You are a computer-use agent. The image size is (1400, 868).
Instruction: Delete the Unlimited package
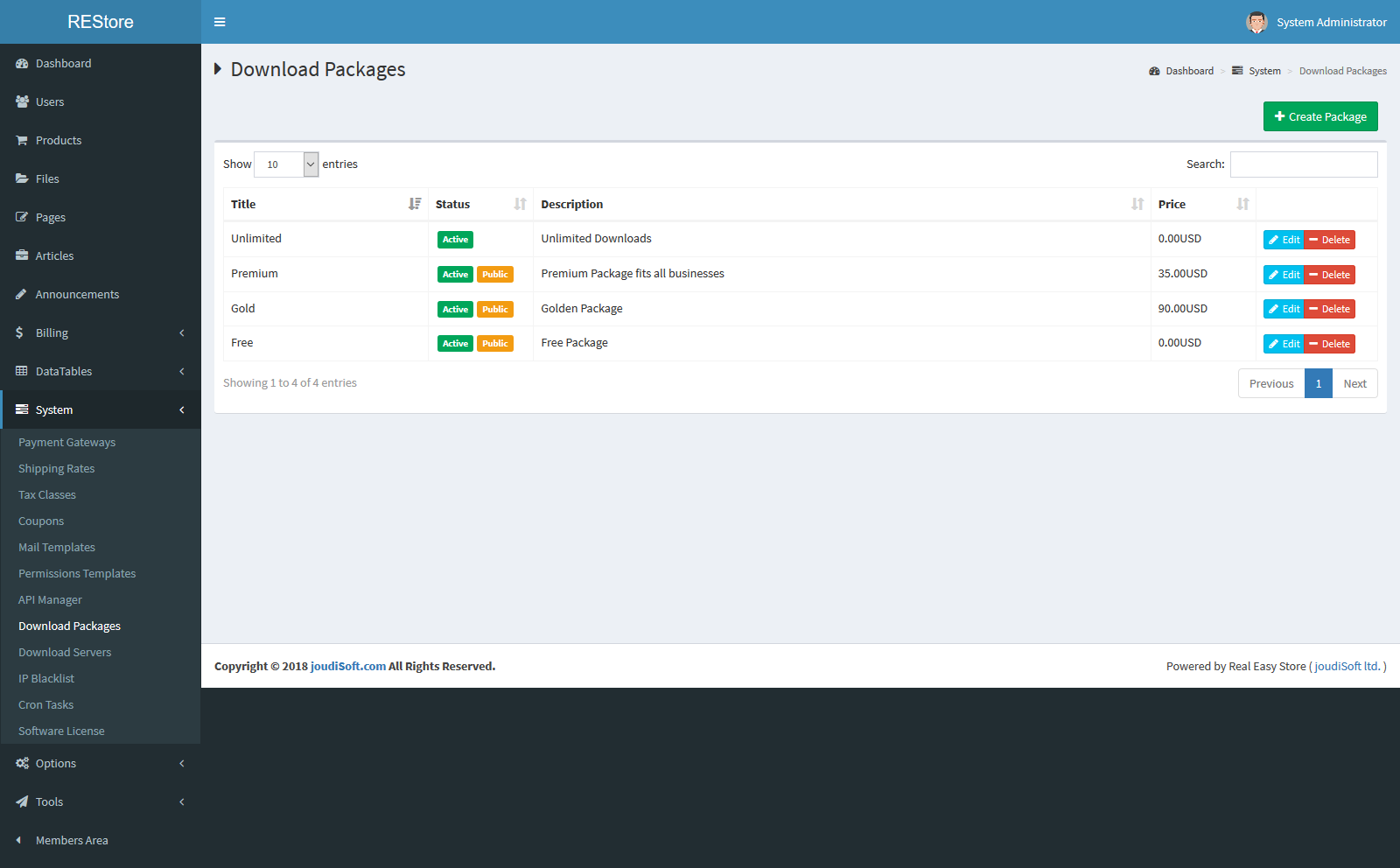click(x=1329, y=240)
